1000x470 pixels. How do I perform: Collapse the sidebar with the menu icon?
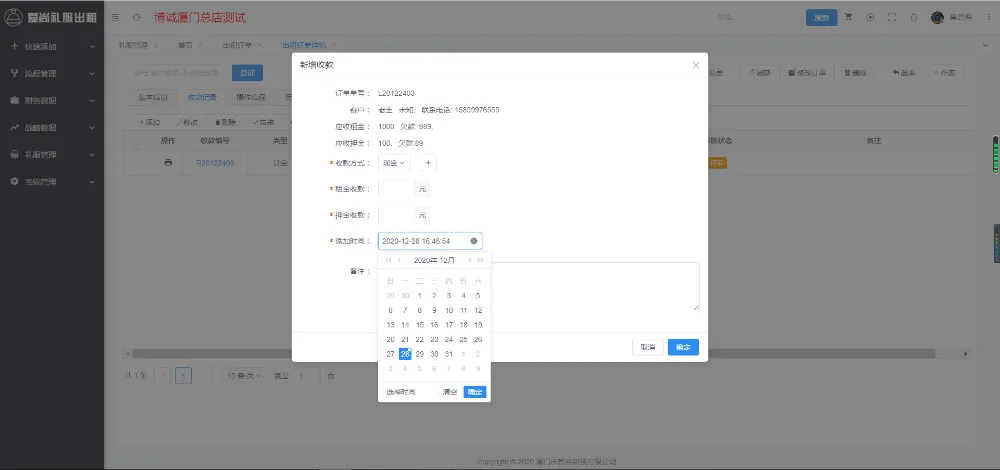click(x=116, y=17)
